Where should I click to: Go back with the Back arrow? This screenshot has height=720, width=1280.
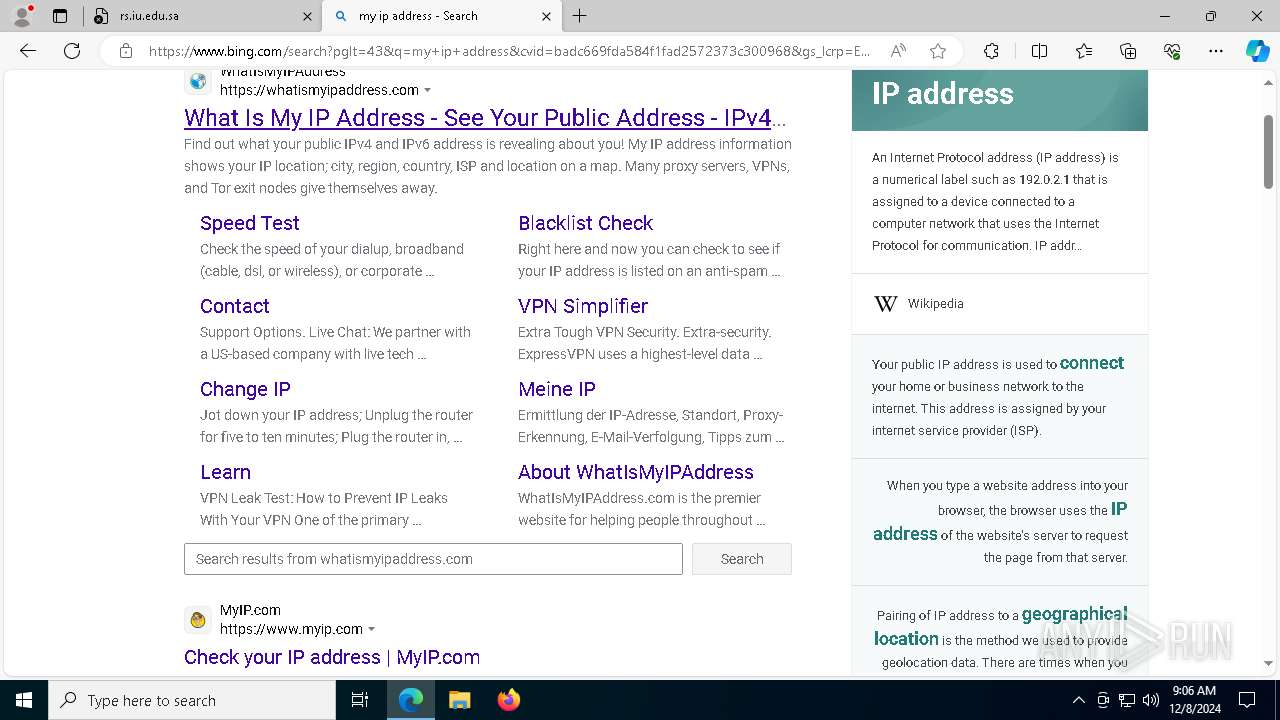click(x=28, y=51)
